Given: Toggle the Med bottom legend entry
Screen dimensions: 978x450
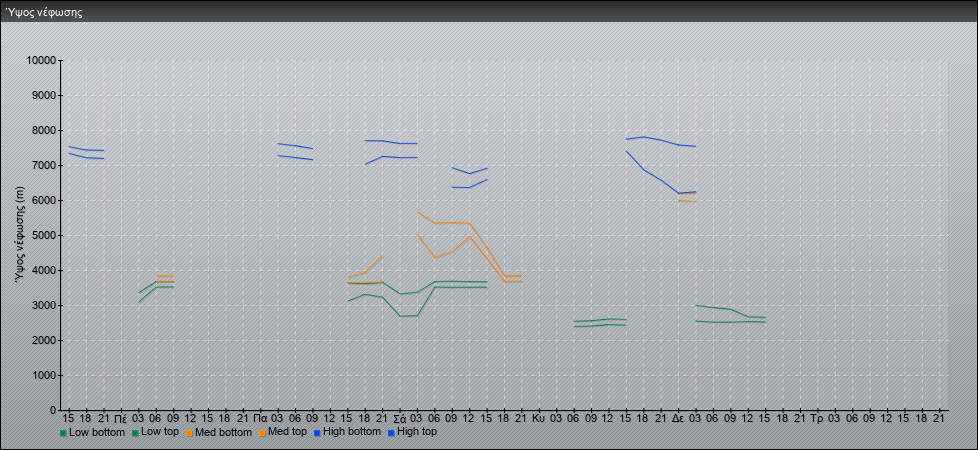Looking at the screenshot, I should pos(218,432).
